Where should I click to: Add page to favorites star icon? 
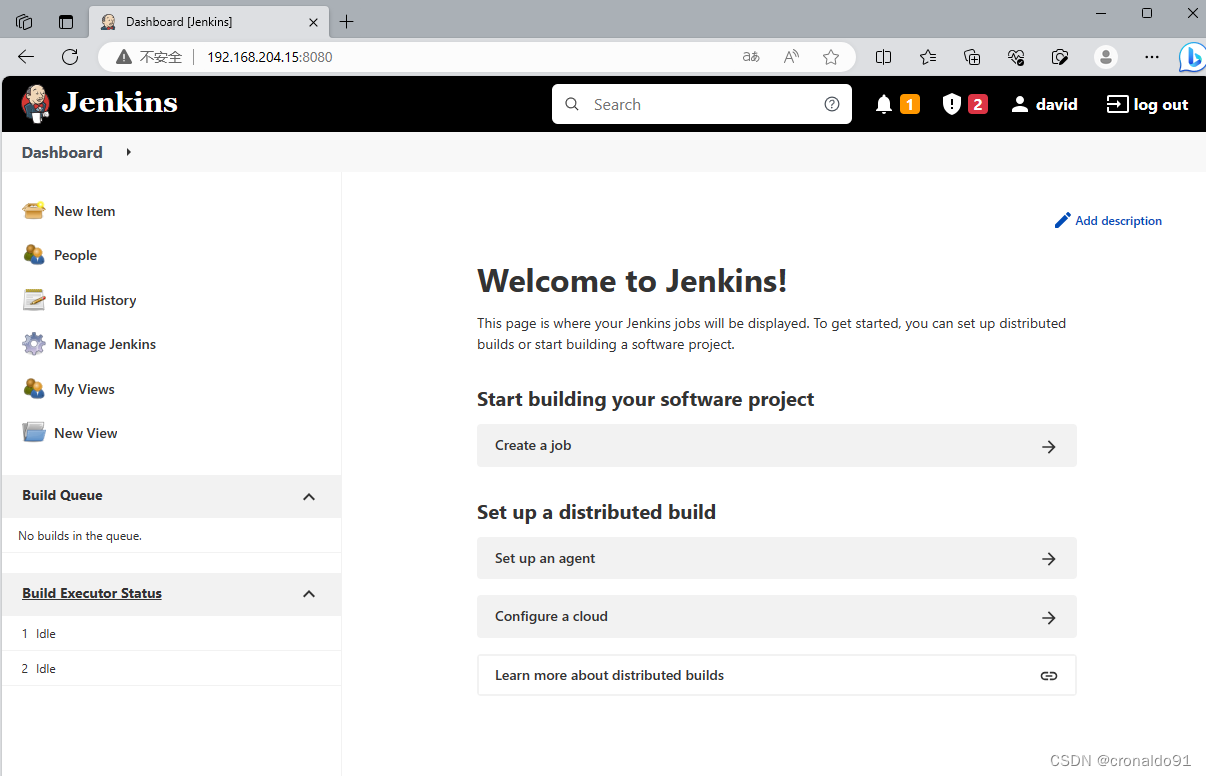831,57
